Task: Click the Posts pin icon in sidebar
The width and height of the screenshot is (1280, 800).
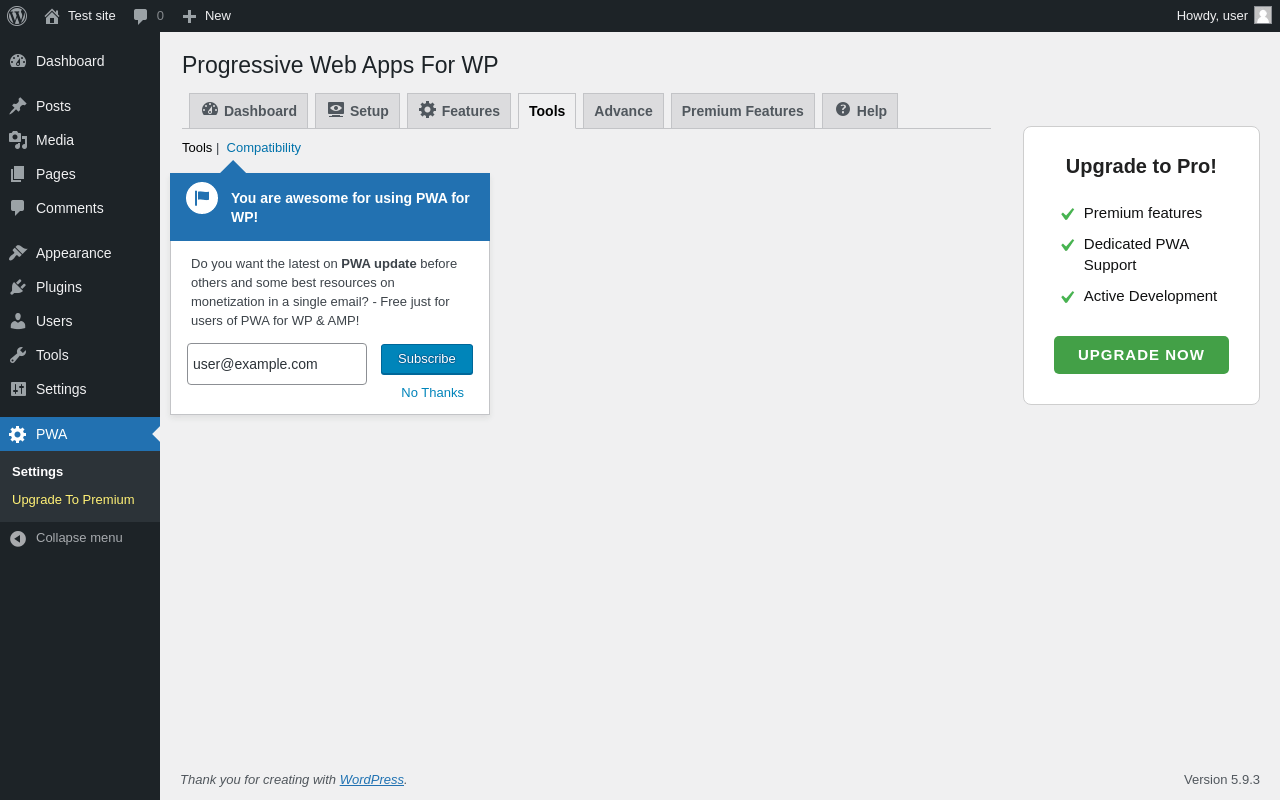Action: (18, 106)
